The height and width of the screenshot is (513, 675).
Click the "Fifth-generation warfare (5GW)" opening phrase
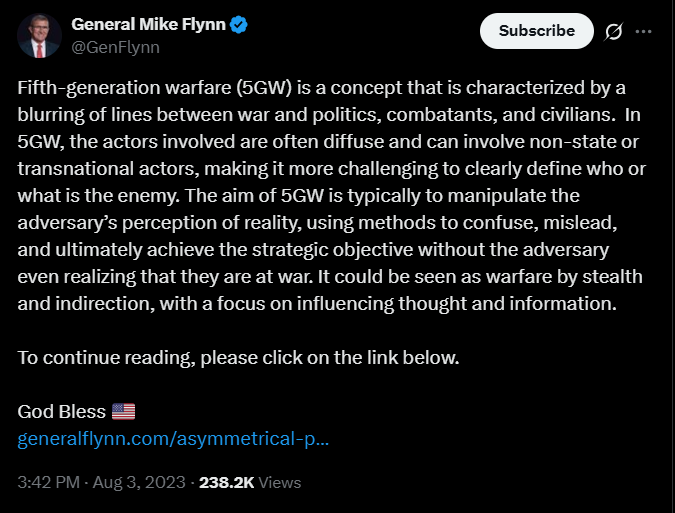click(155, 88)
